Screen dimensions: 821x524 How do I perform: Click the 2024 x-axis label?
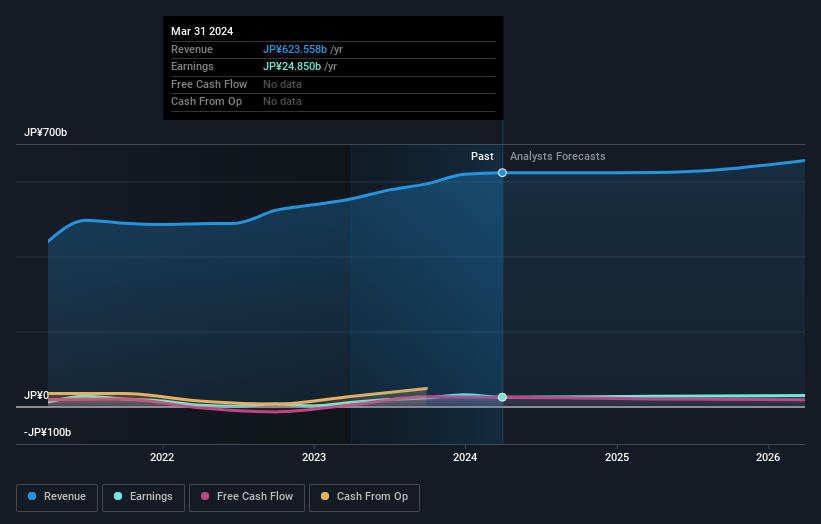tap(465, 458)
